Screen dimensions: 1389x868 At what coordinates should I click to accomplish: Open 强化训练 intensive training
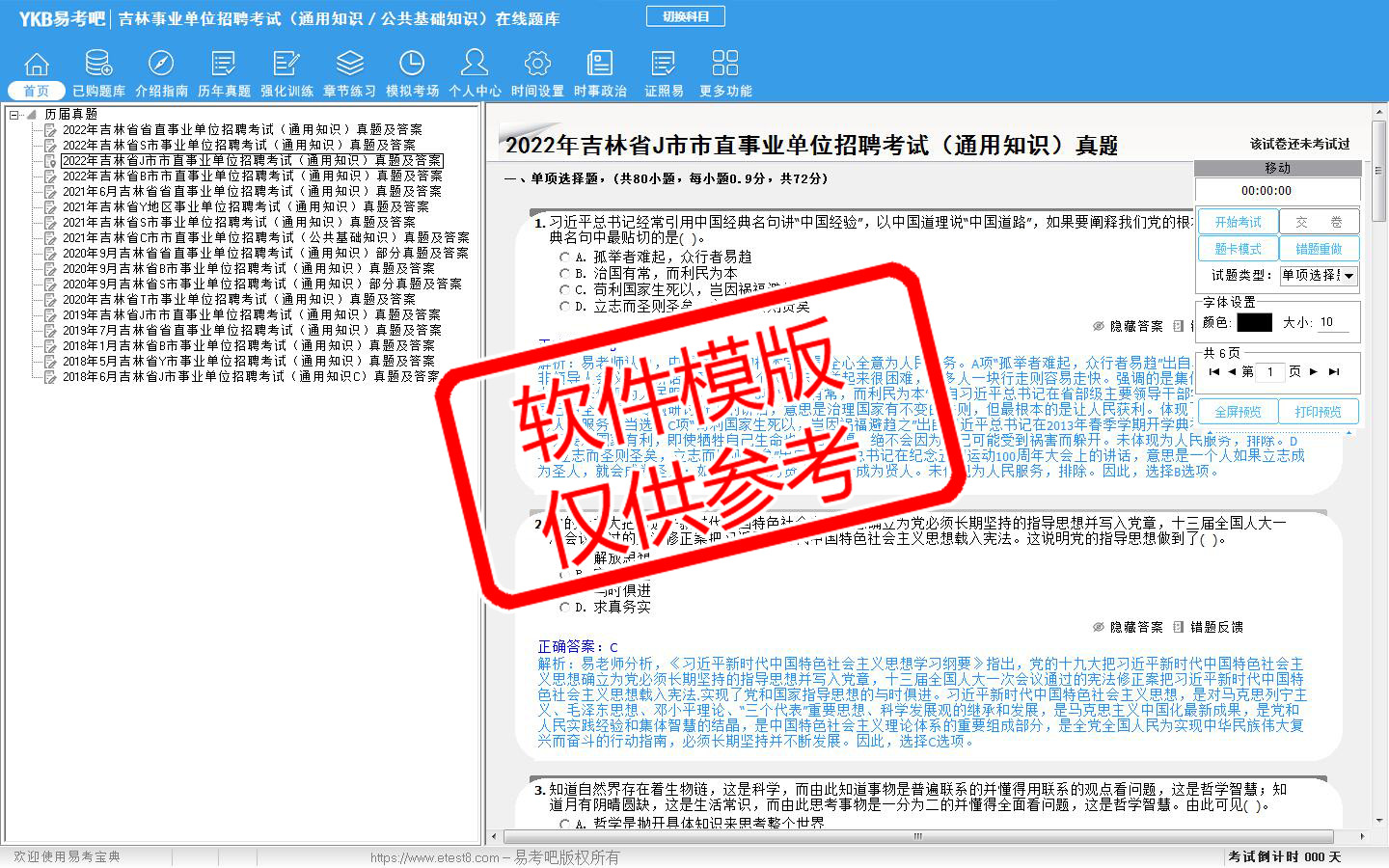point(286,73)
